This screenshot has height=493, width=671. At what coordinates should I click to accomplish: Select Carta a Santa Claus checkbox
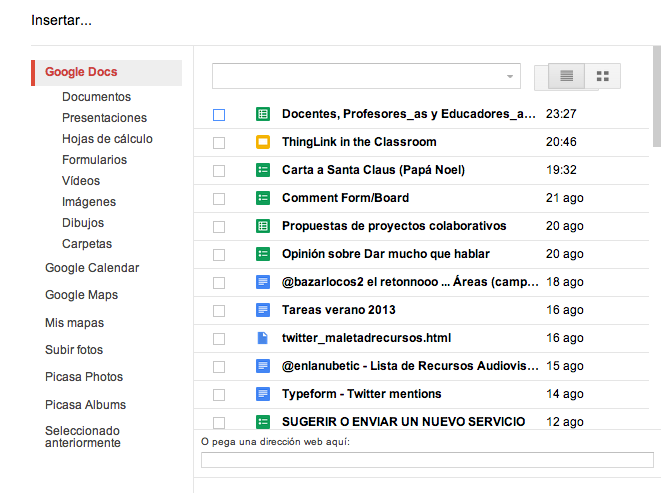coord(219,171)
